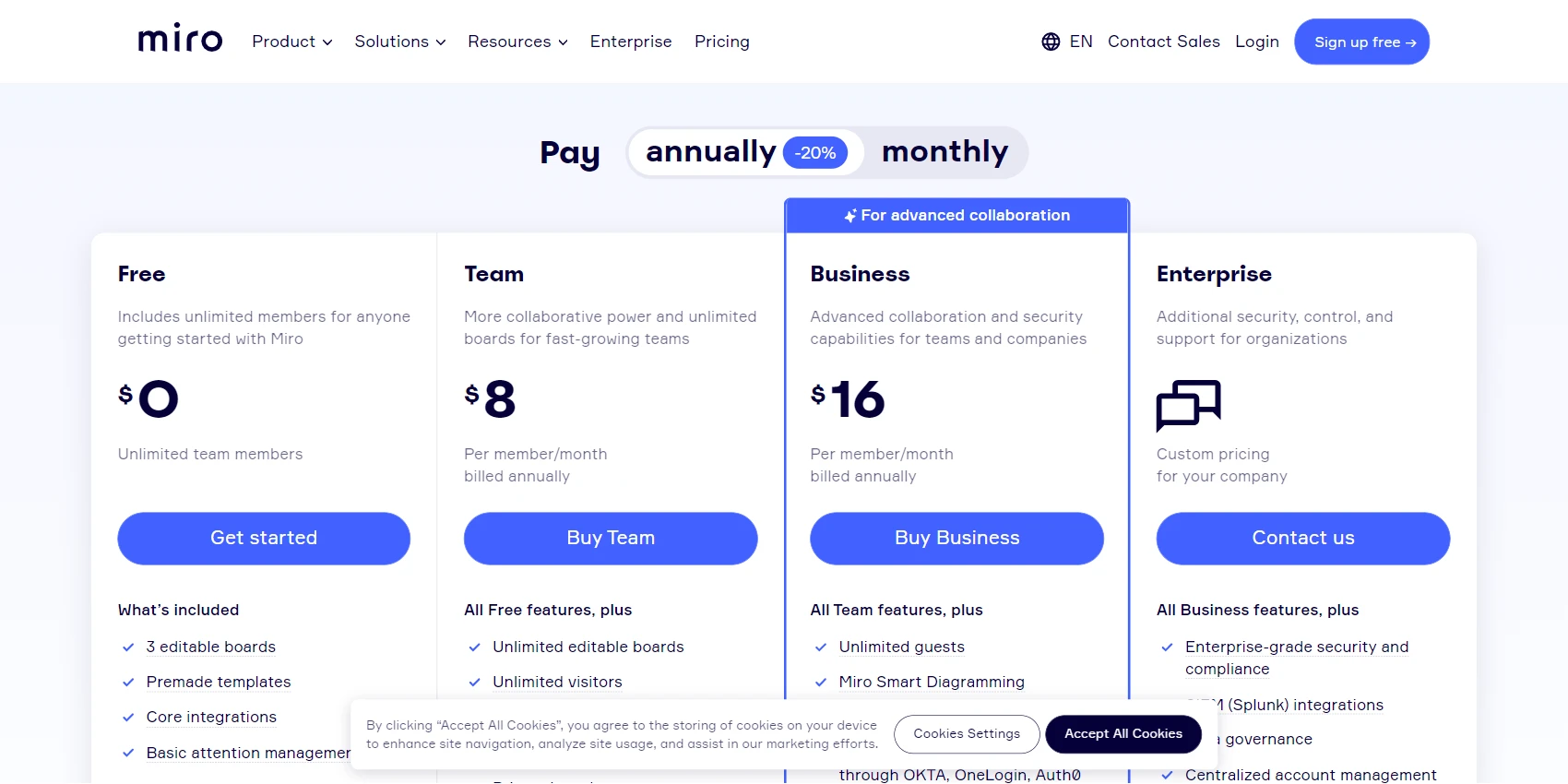Switch billing to monthly
Viewport: 1568px width, 784px height.
(x=944, y=152)
